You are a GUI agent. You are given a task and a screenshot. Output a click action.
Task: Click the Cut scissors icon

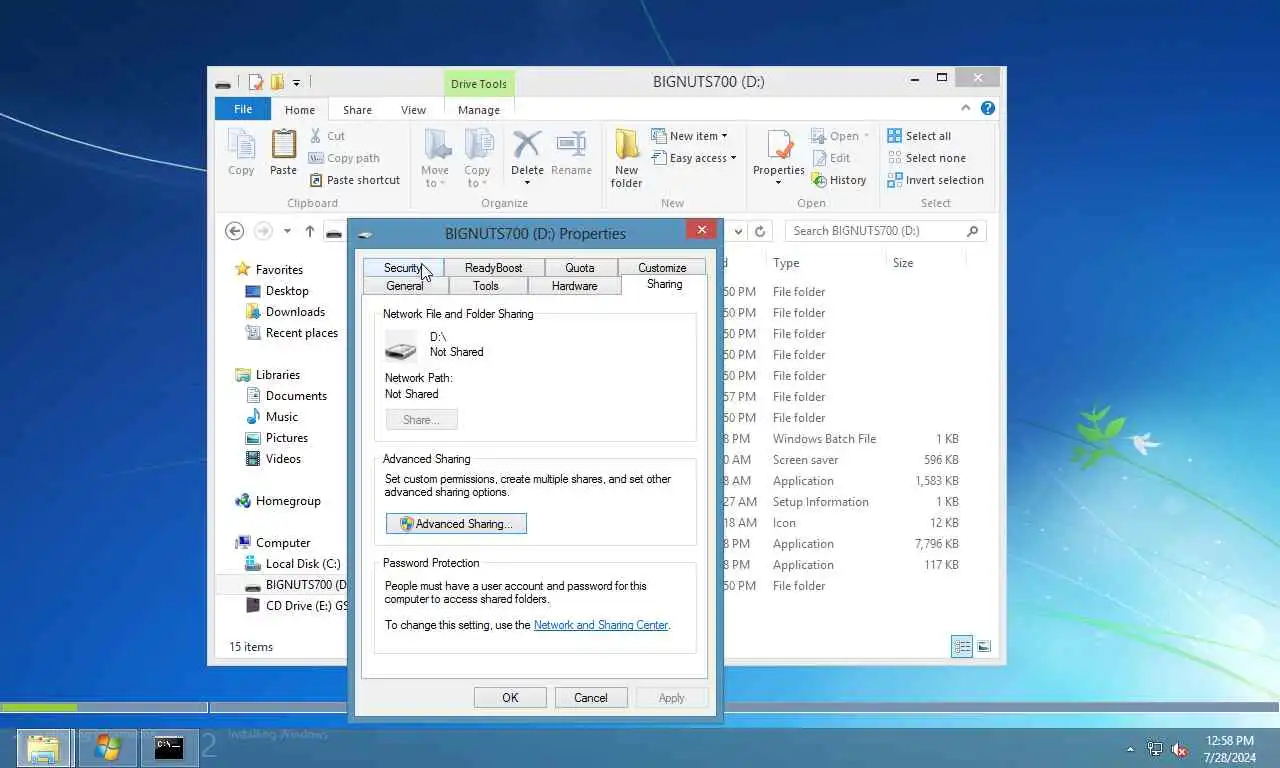pos(316,136)
